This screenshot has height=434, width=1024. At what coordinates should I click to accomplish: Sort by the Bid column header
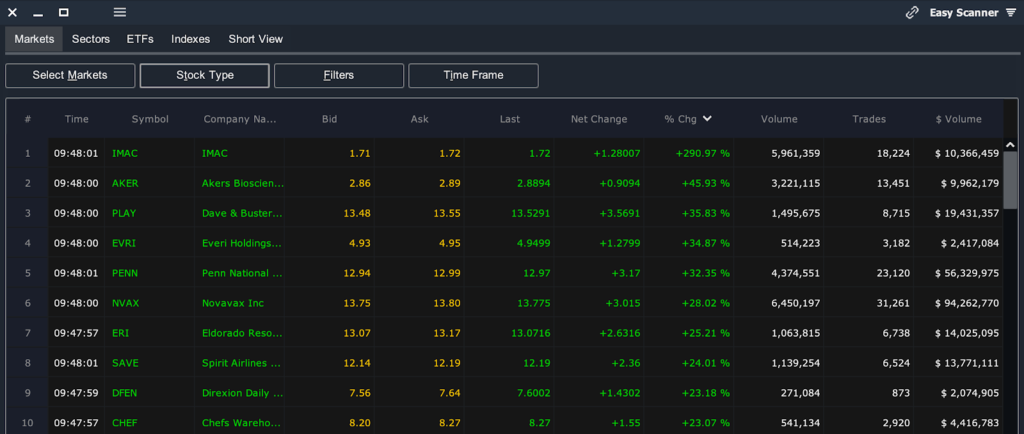330,119
